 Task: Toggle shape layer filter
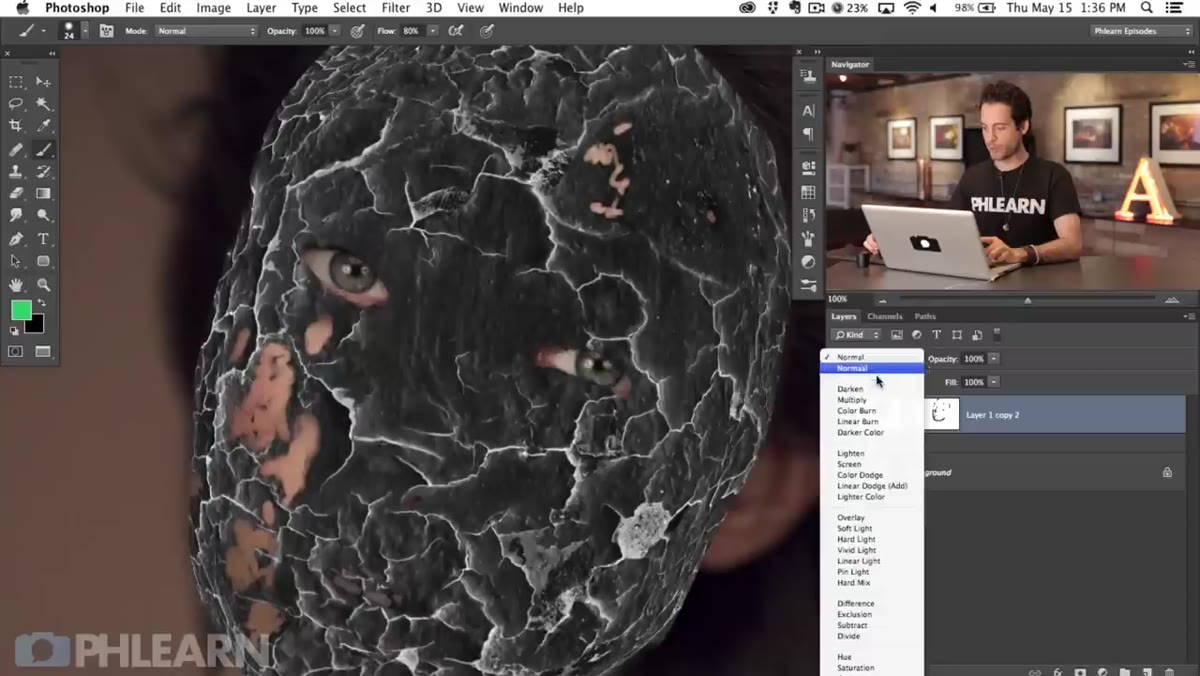pos(957,335)
